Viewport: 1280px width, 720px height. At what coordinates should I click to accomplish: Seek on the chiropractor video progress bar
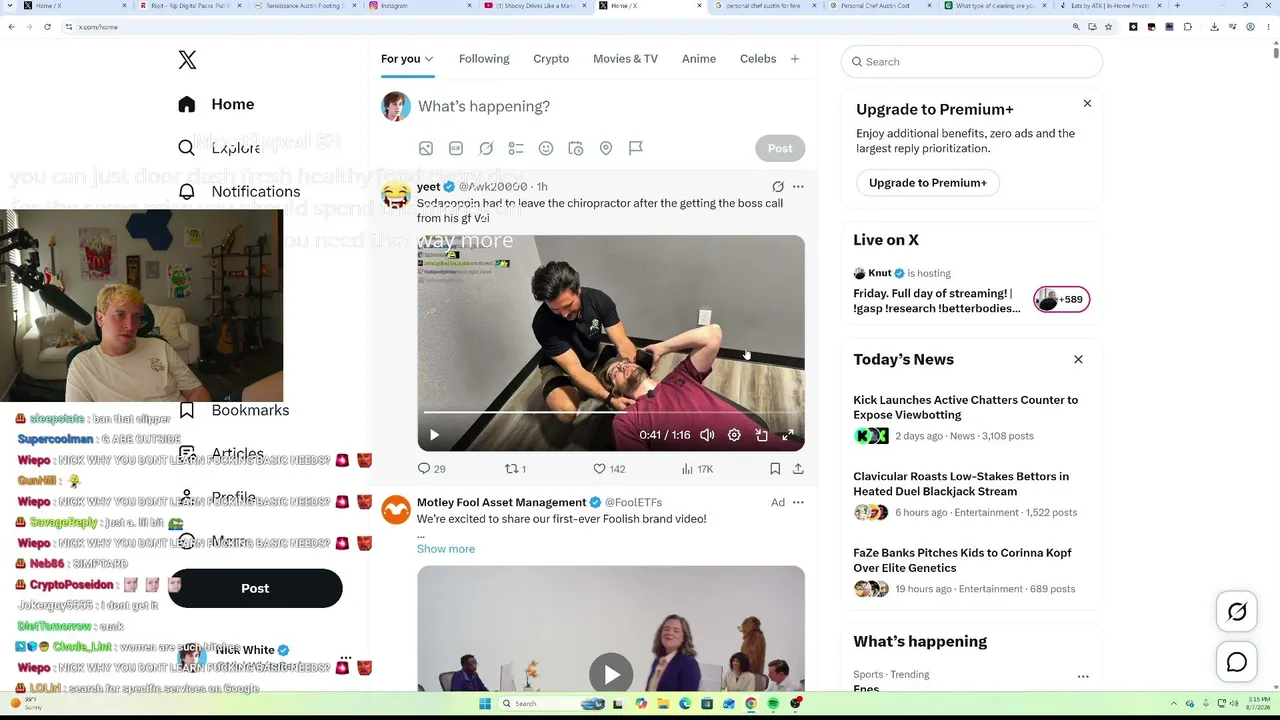pos(611,412)
